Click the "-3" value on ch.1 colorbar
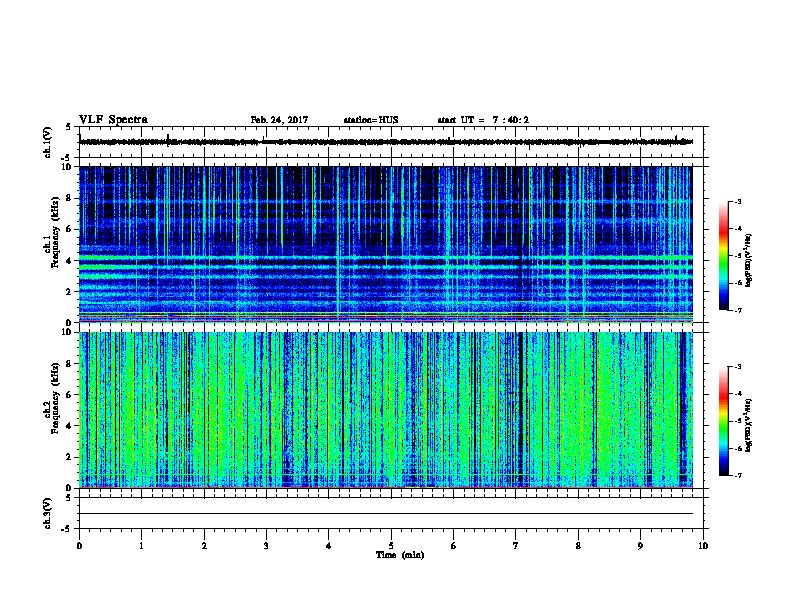This screenshot has width=792, height=612. (737, 202)
